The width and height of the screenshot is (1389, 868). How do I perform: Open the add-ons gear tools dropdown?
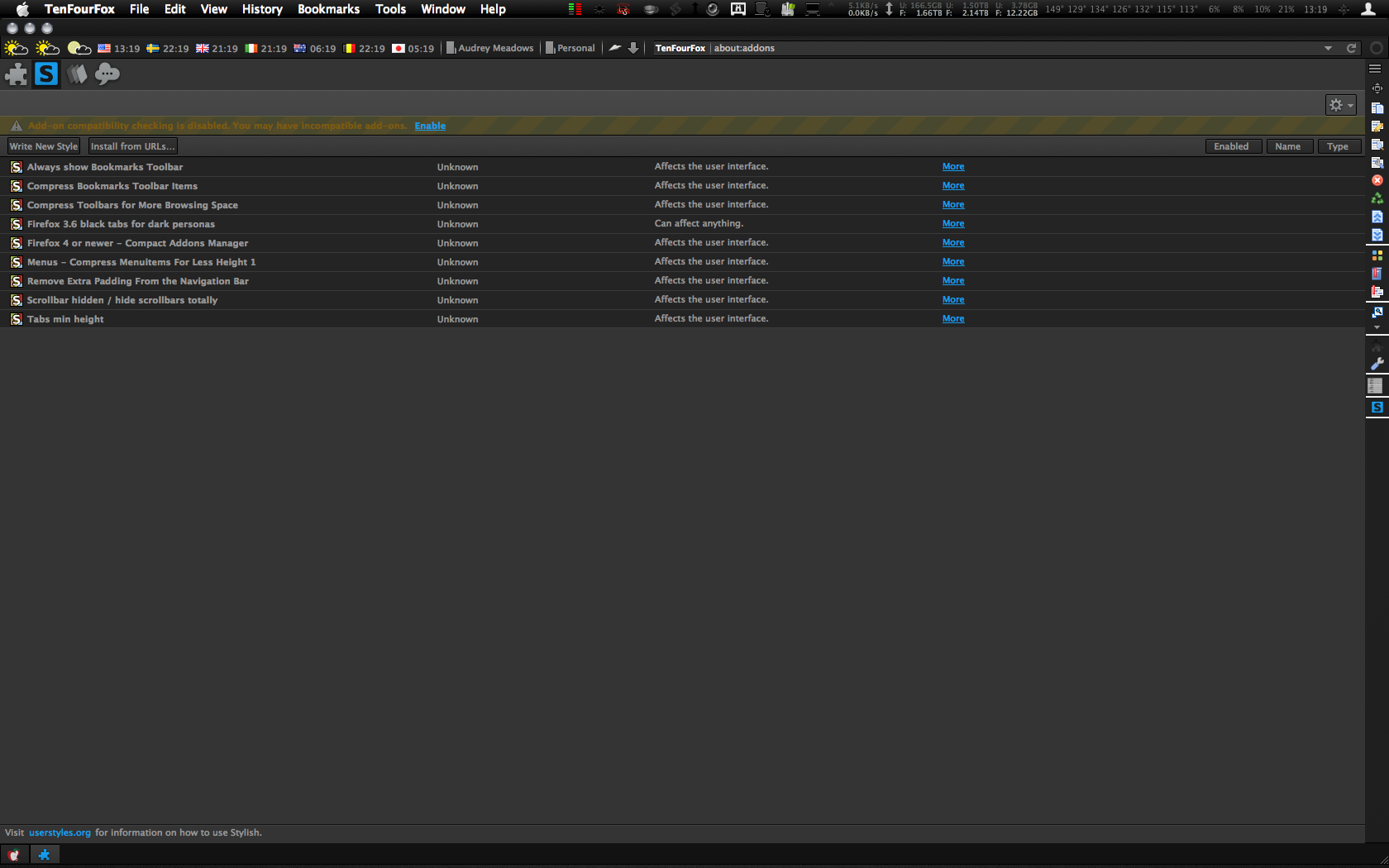pyautogui.click(x=1341, y=105)
